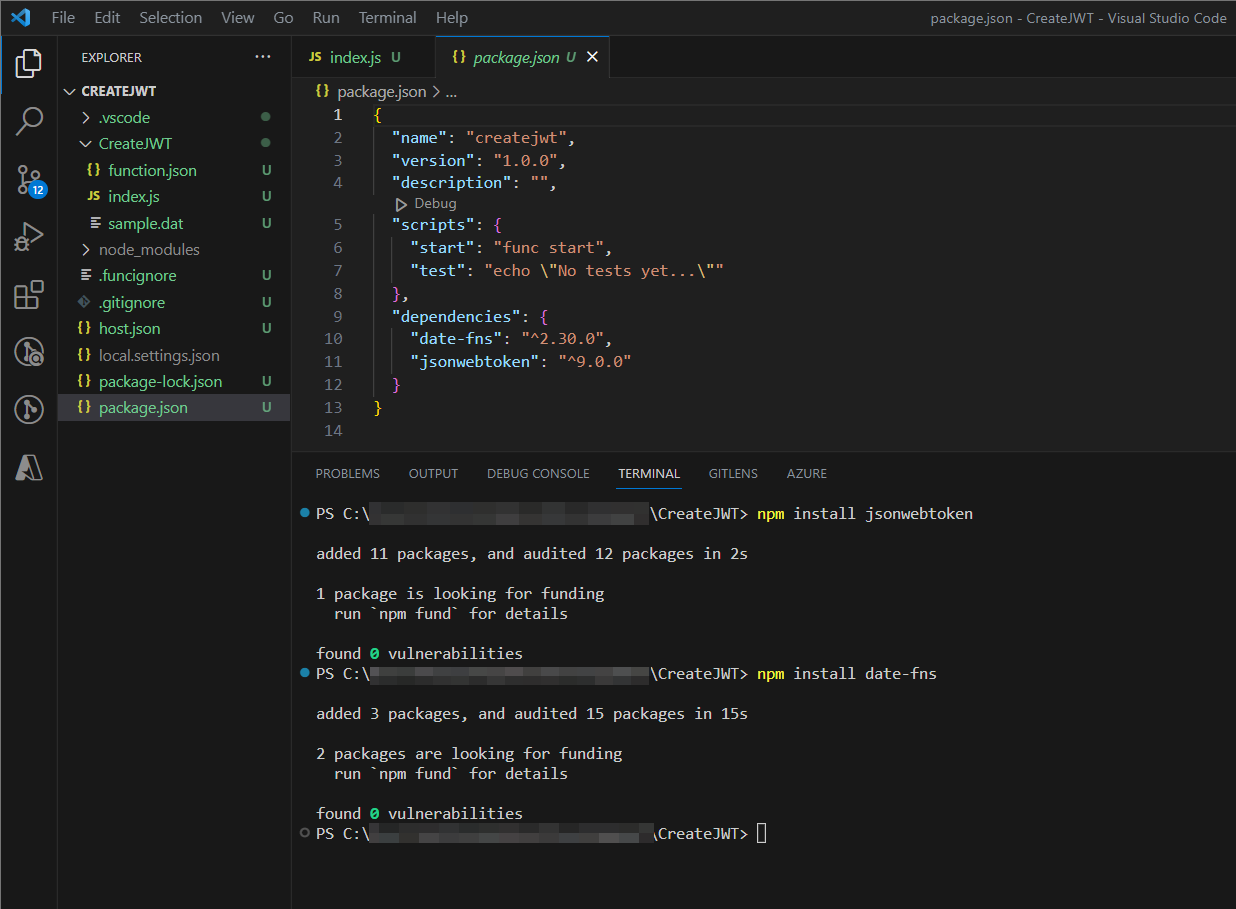Click the EXPLORER panel title
This screenshot has height=909, width=1236.
point(112,58)
